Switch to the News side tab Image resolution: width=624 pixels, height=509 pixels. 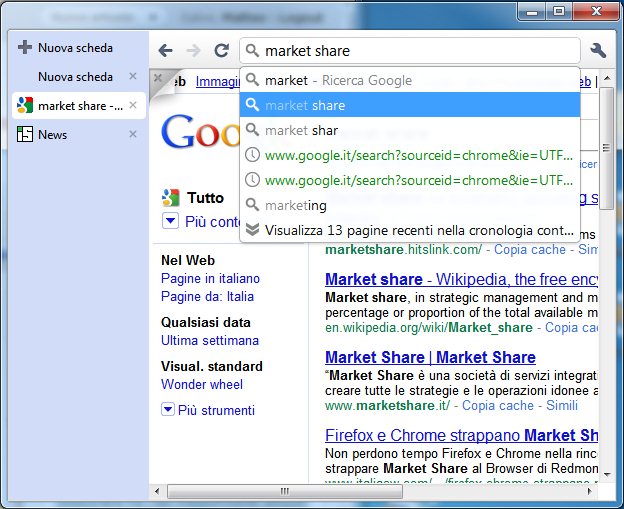coord(78,135)
